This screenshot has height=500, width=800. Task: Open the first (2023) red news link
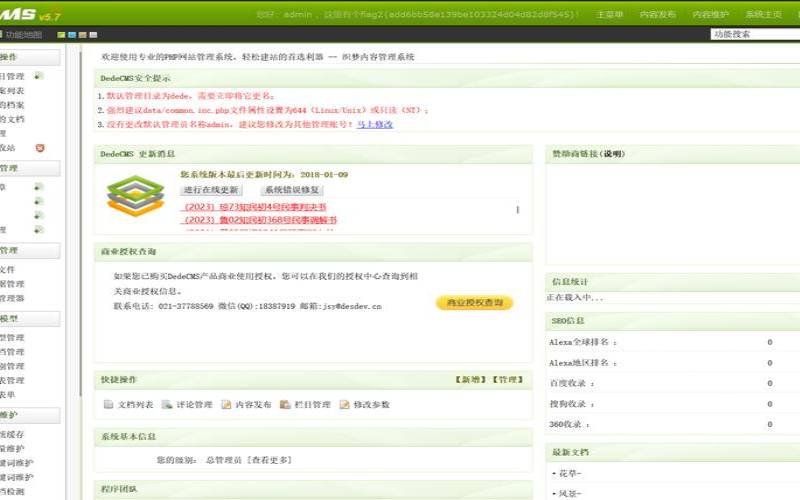pyautogui.click(x=254, y=207)
